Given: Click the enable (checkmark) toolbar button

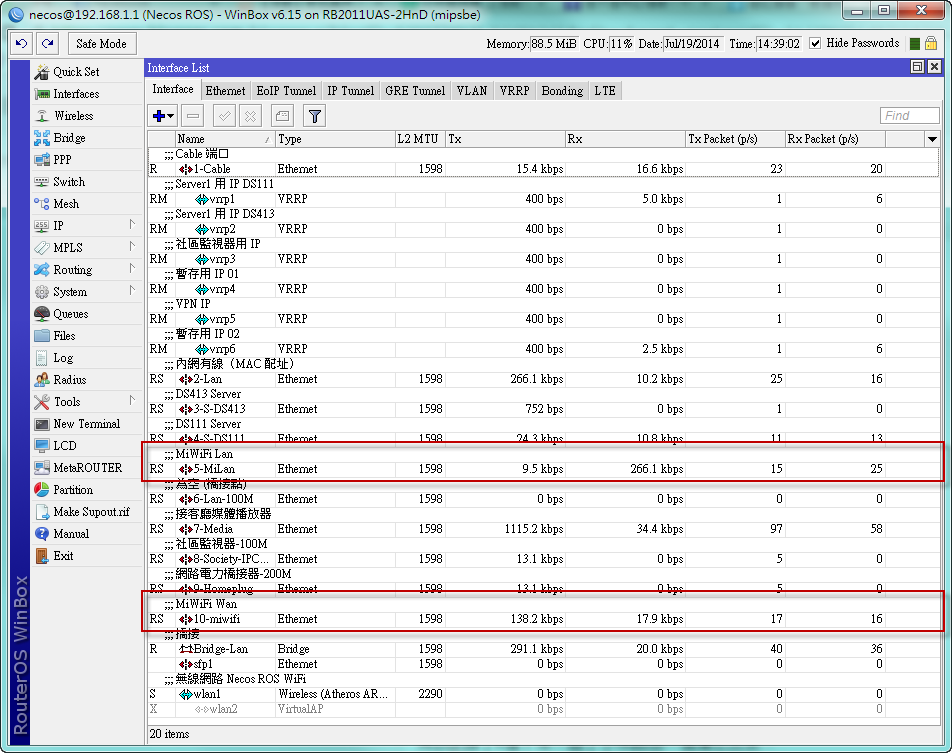Looking at the screenshot, I should click(x=225, y=115).
